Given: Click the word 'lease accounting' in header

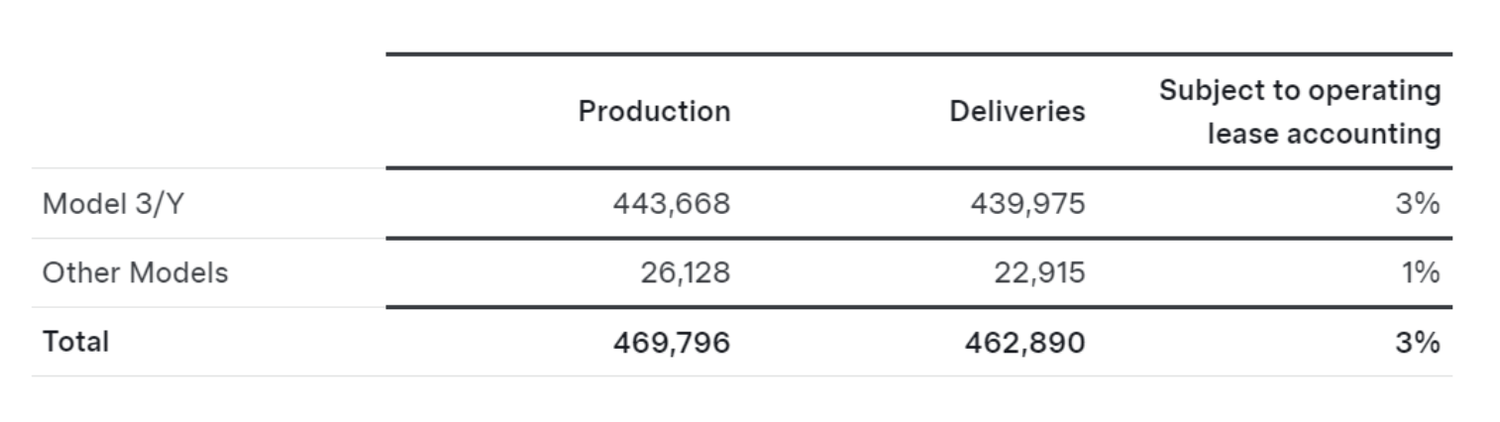Looking at the screenshot, I should click(1324, 134).
